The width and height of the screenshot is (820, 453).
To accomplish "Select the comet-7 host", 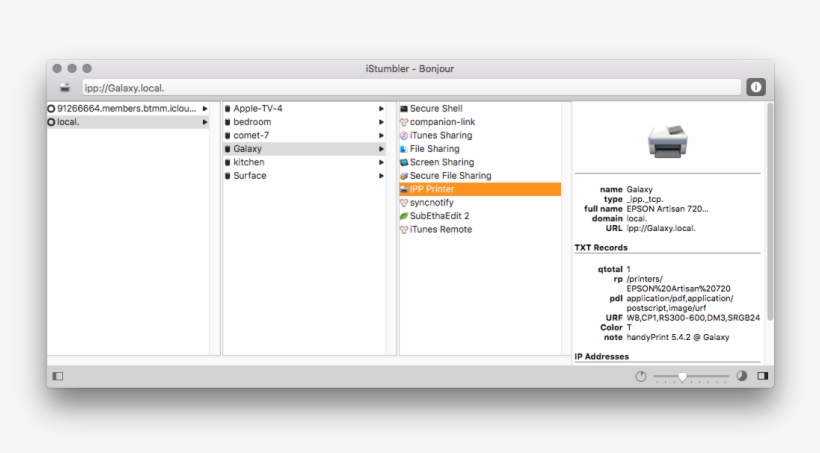I will (304, 135).
